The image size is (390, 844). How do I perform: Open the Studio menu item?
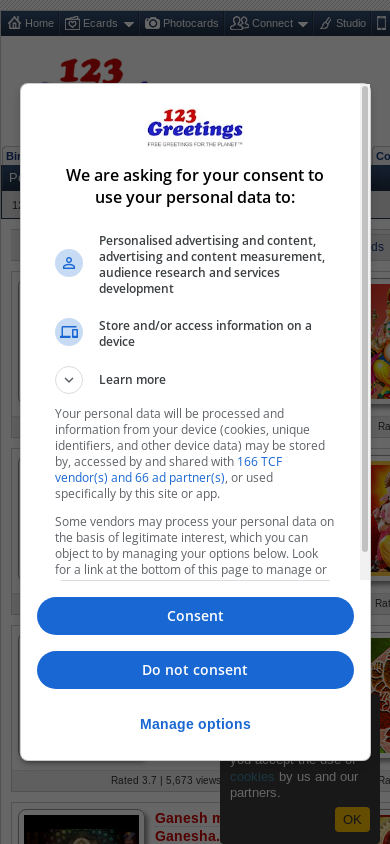click(x=342, y=23)
